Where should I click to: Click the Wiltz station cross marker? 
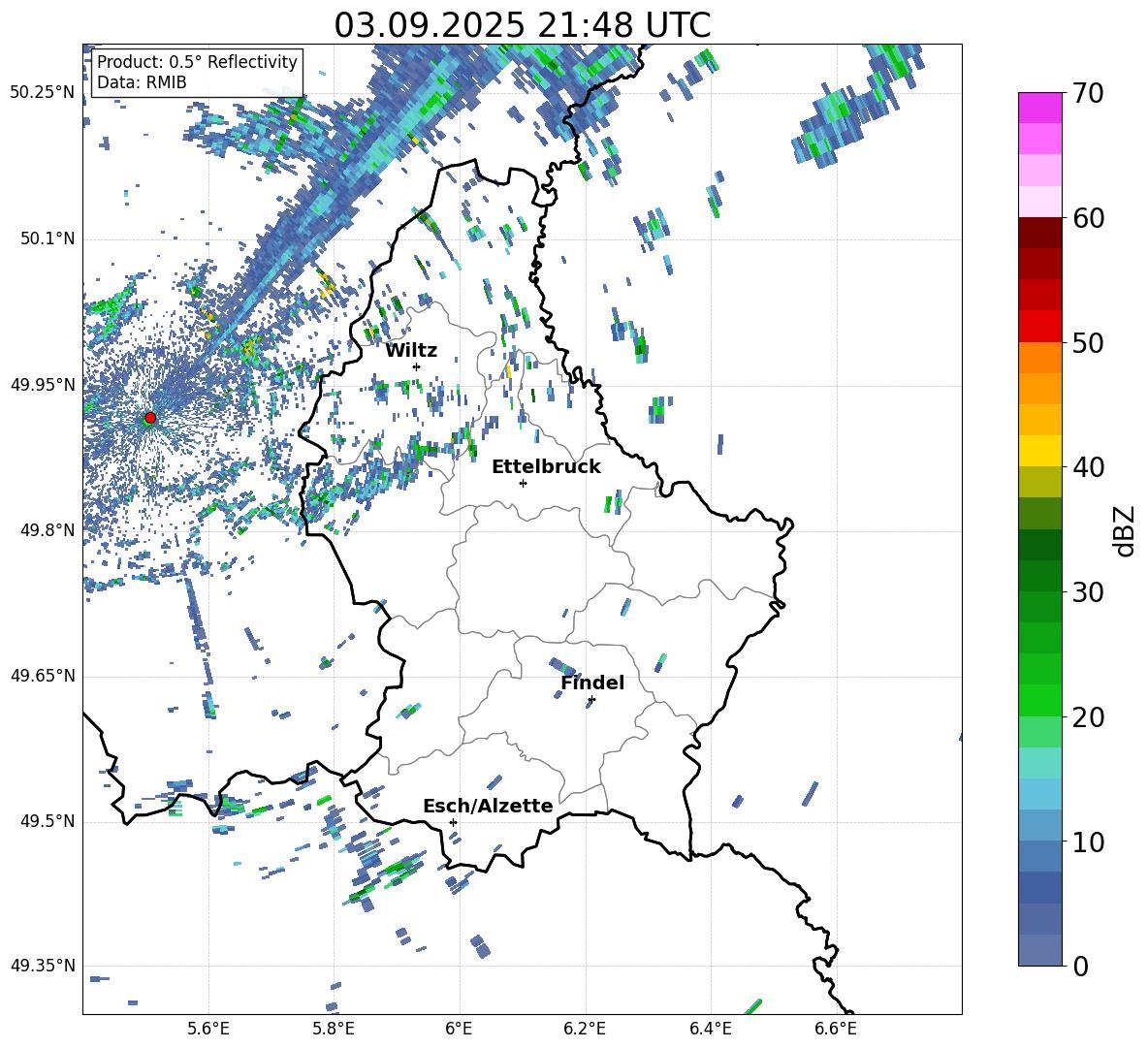tap(417, 366)
